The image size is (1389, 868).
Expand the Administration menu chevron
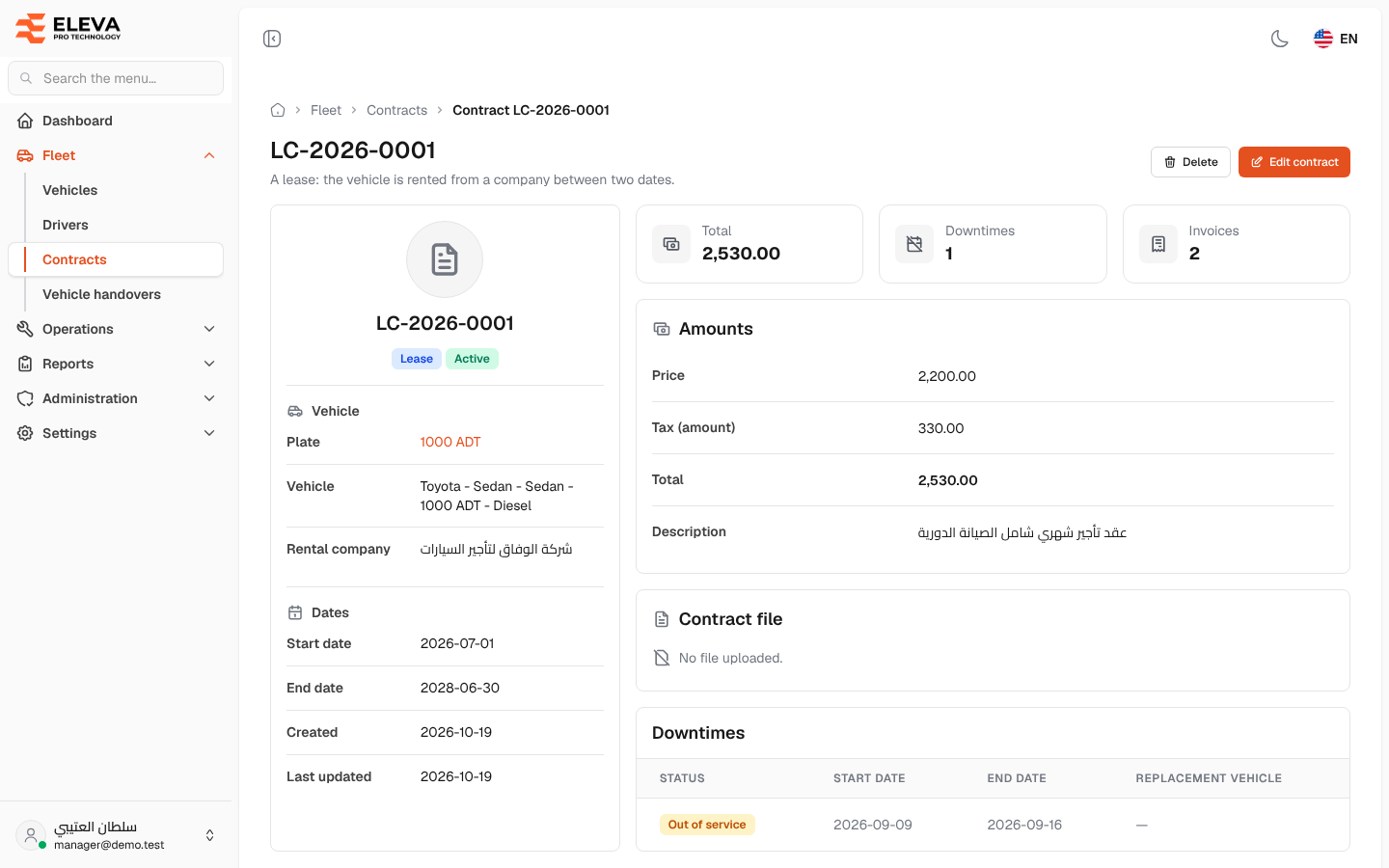(209, 398)
